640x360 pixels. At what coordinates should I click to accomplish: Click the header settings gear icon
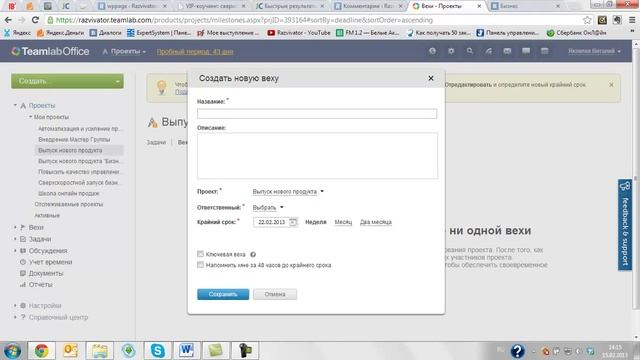(451, 51)
